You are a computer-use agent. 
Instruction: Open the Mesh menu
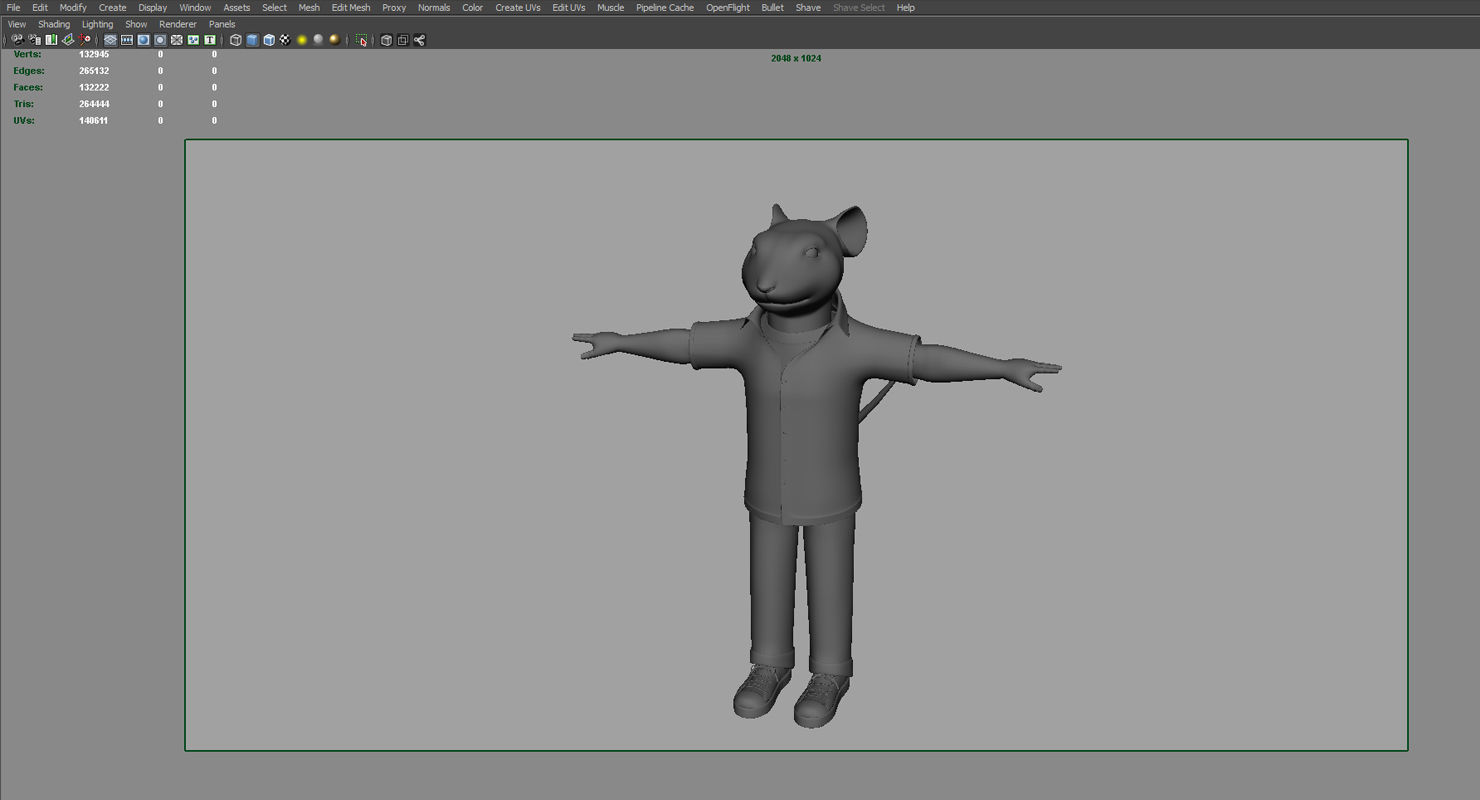309,7
